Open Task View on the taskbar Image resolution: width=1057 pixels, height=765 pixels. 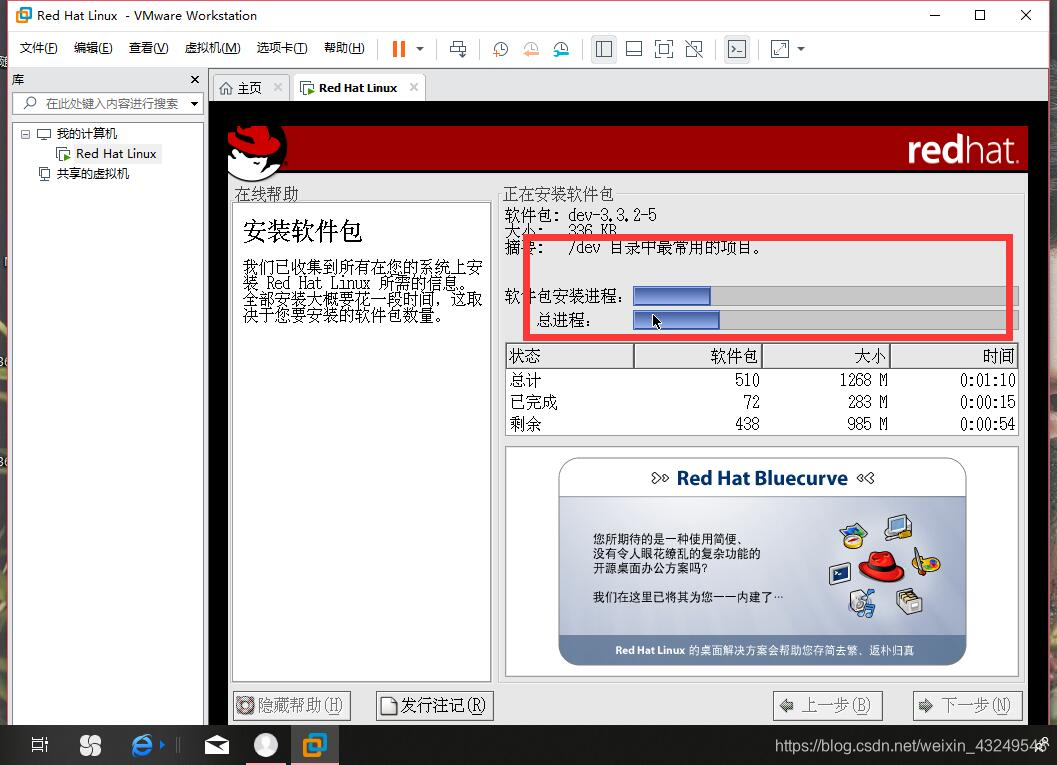click(x=40, y=745)
